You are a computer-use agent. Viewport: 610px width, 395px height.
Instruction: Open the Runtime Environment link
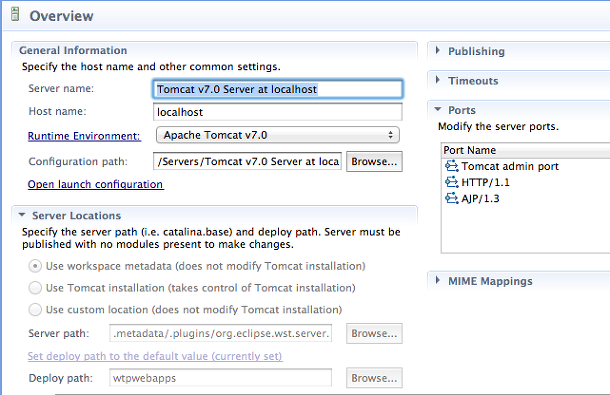click(84, 136)
